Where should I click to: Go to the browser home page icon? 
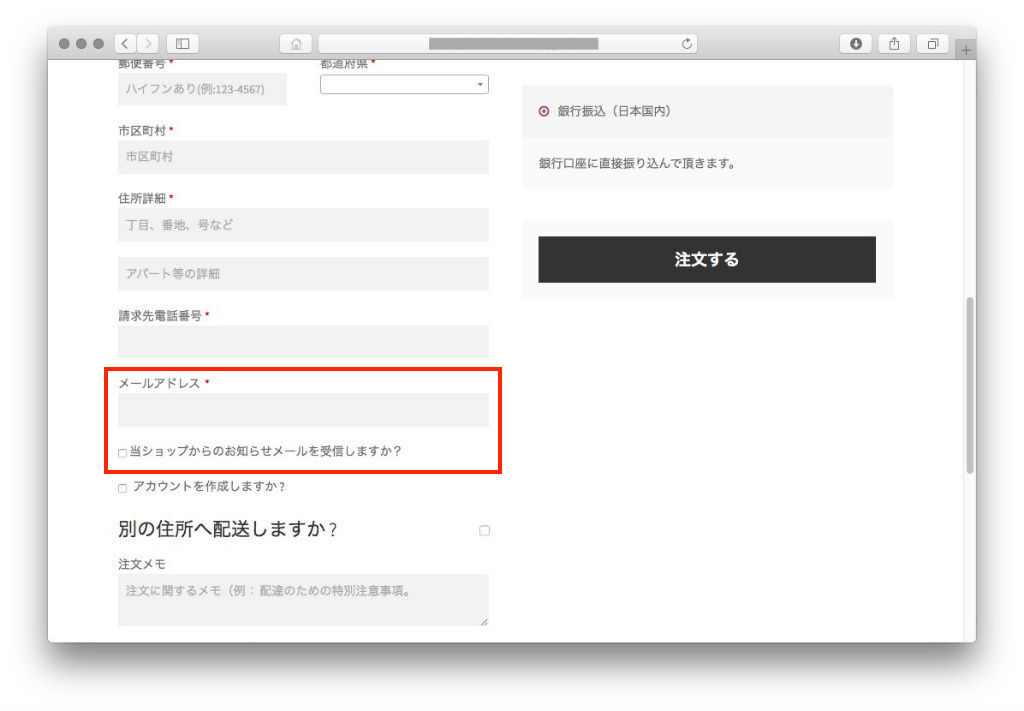pyautogui.click(x=295, y=44)
